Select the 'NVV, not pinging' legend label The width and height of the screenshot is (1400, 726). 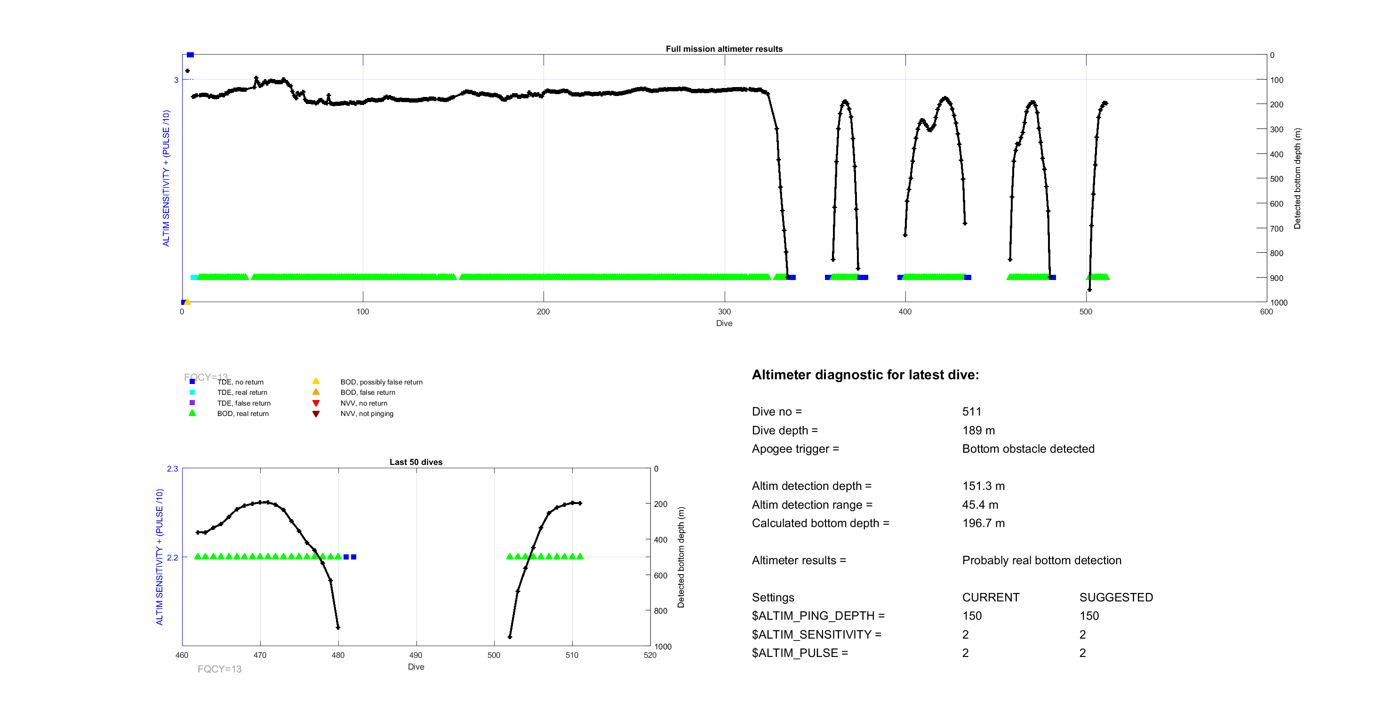(367, 413)
